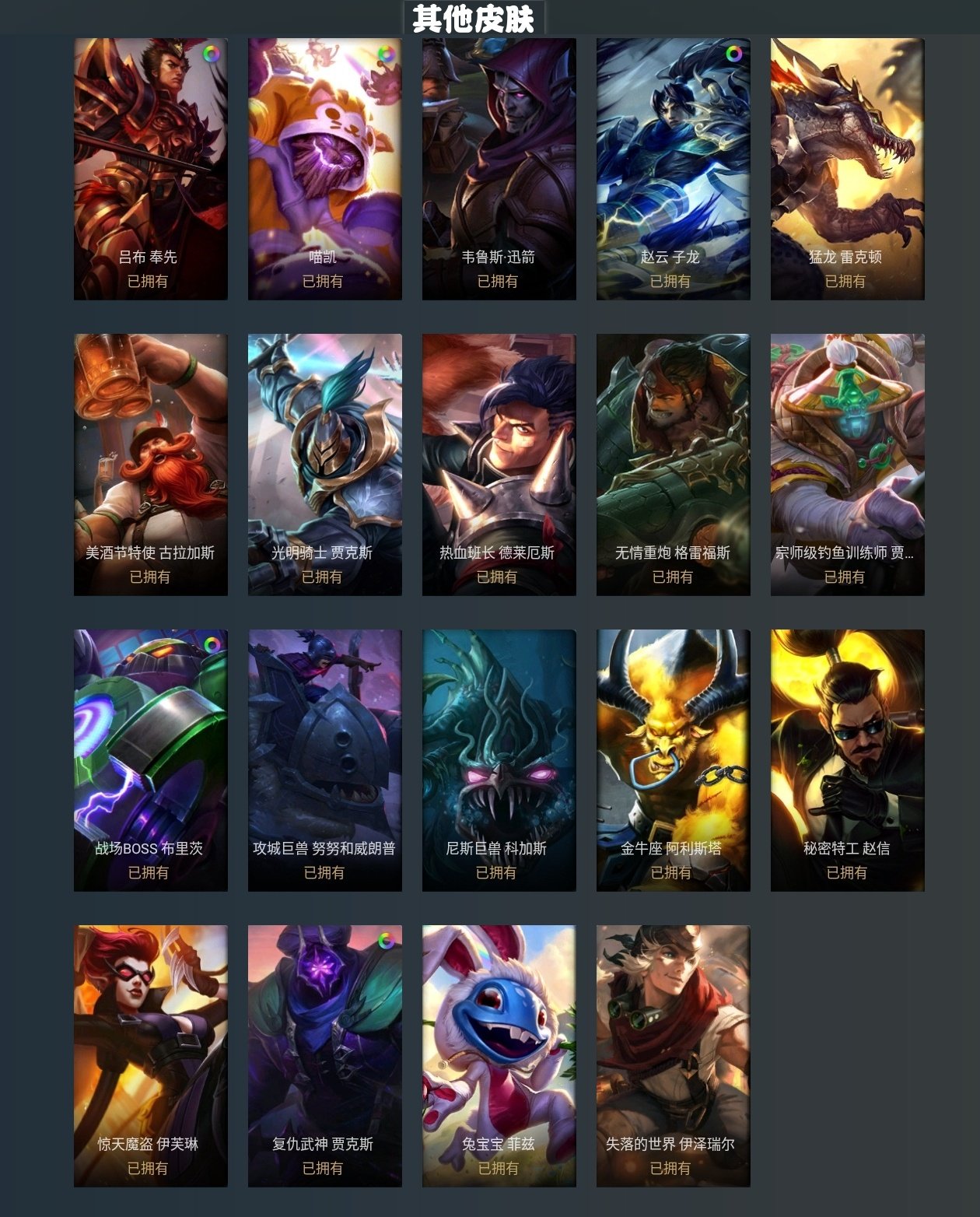This screenshot has height=1217, width=980.
Task: Click chroma color-wheel icon on 赵云 子龙 card
Action: coord(733,54)
